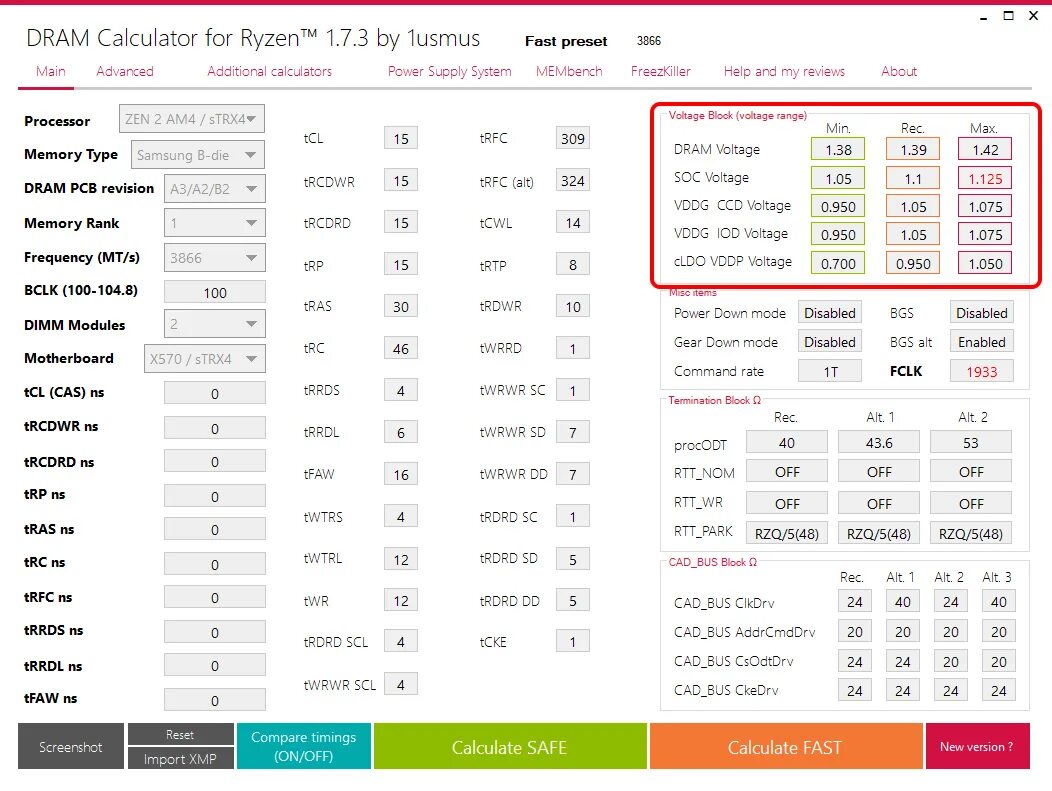Click the Calculate SAFE button
Screen dimensions: 1052x791
pyautogui.click(x=509, y=746)
